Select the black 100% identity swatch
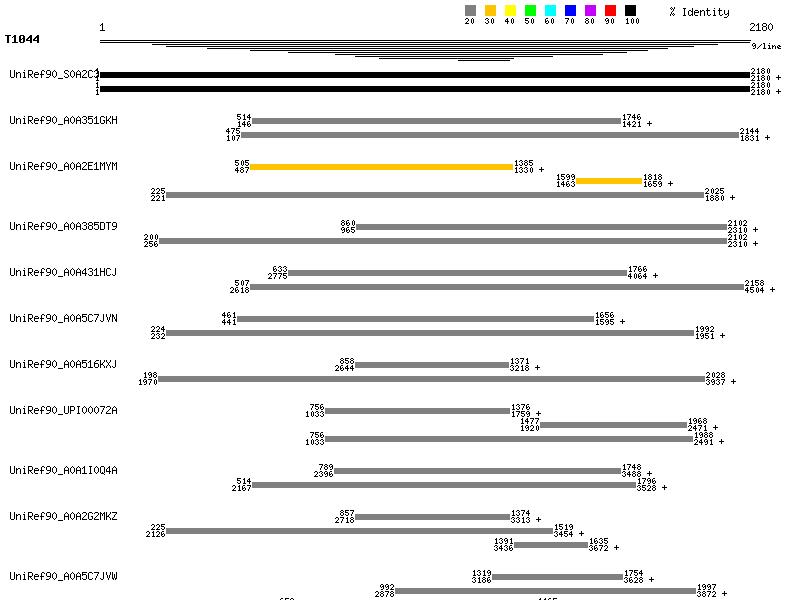 [630, 11]
